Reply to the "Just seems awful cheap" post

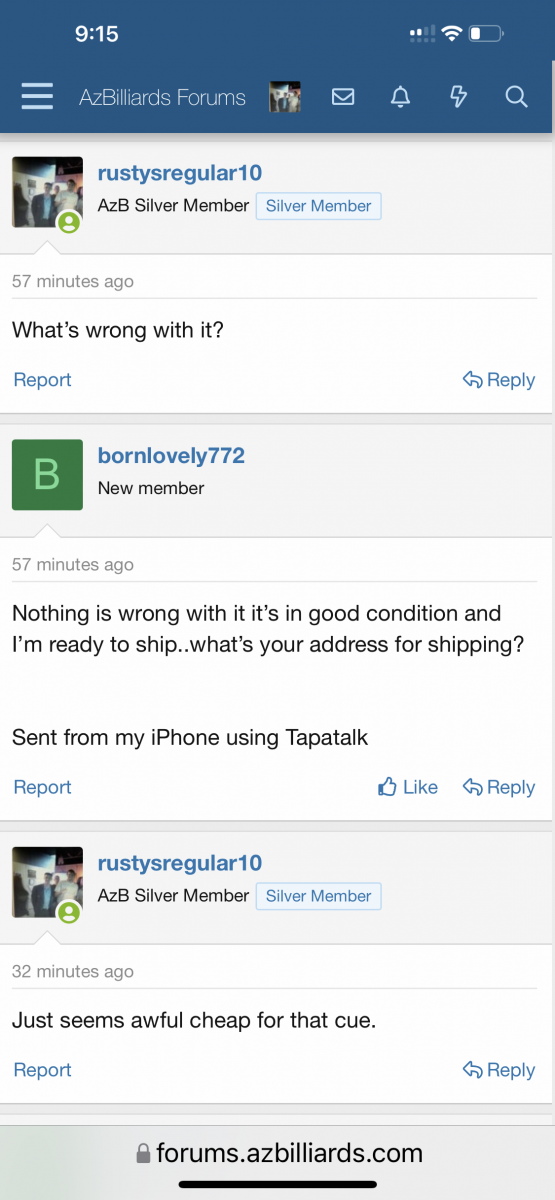coord(499,1070)
